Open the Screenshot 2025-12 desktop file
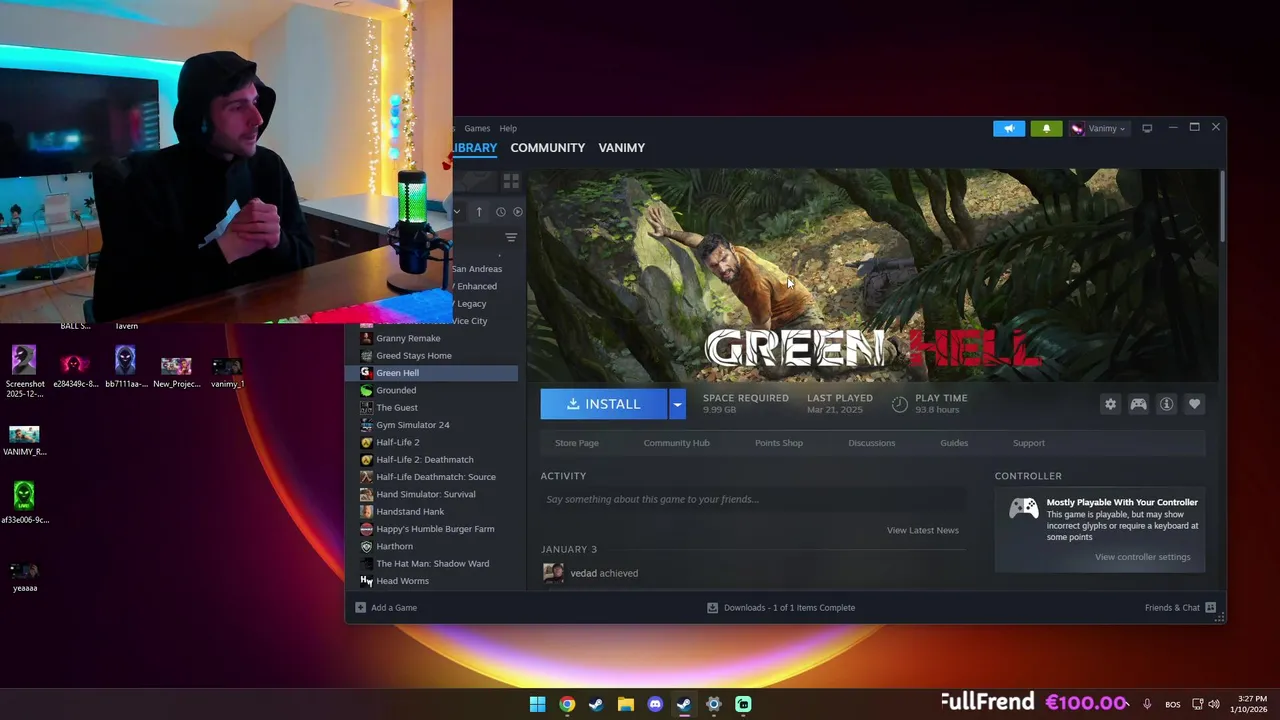Viewport: 1280px width, 720px height. 24,370
